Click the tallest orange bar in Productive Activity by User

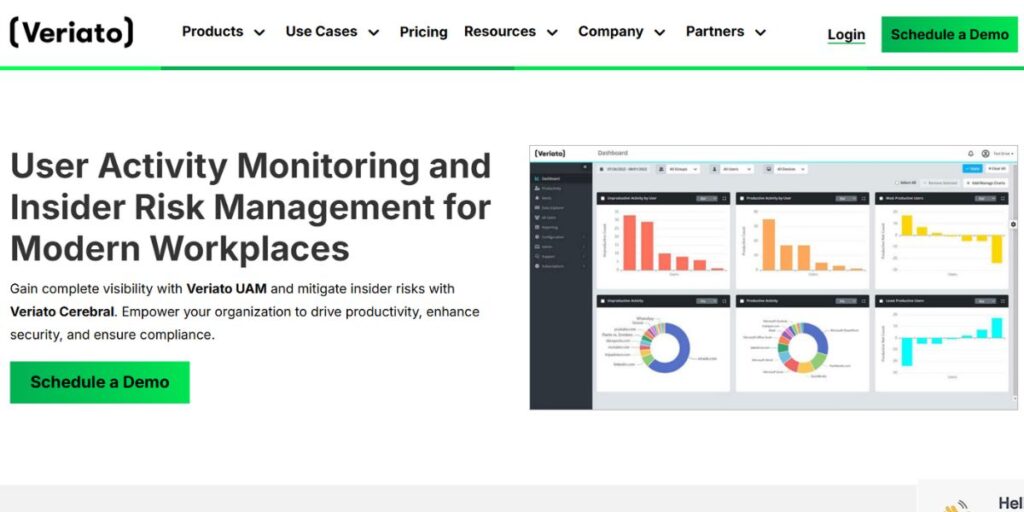[769, 244]
